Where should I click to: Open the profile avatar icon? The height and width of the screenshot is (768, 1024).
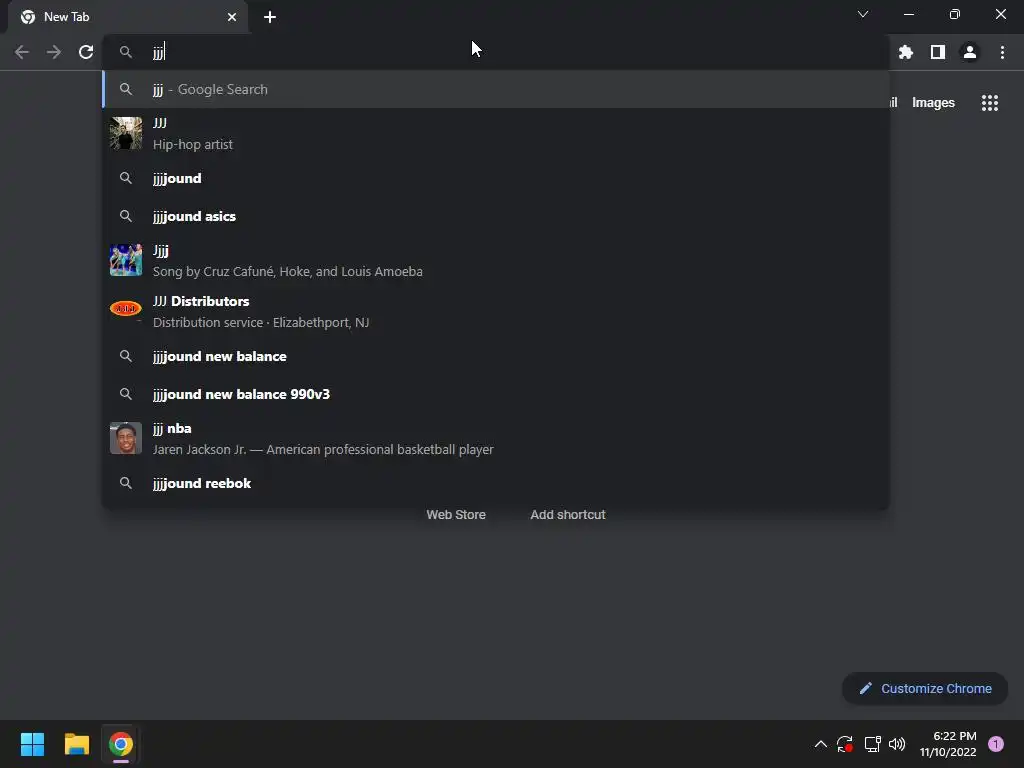pos(970,52)
